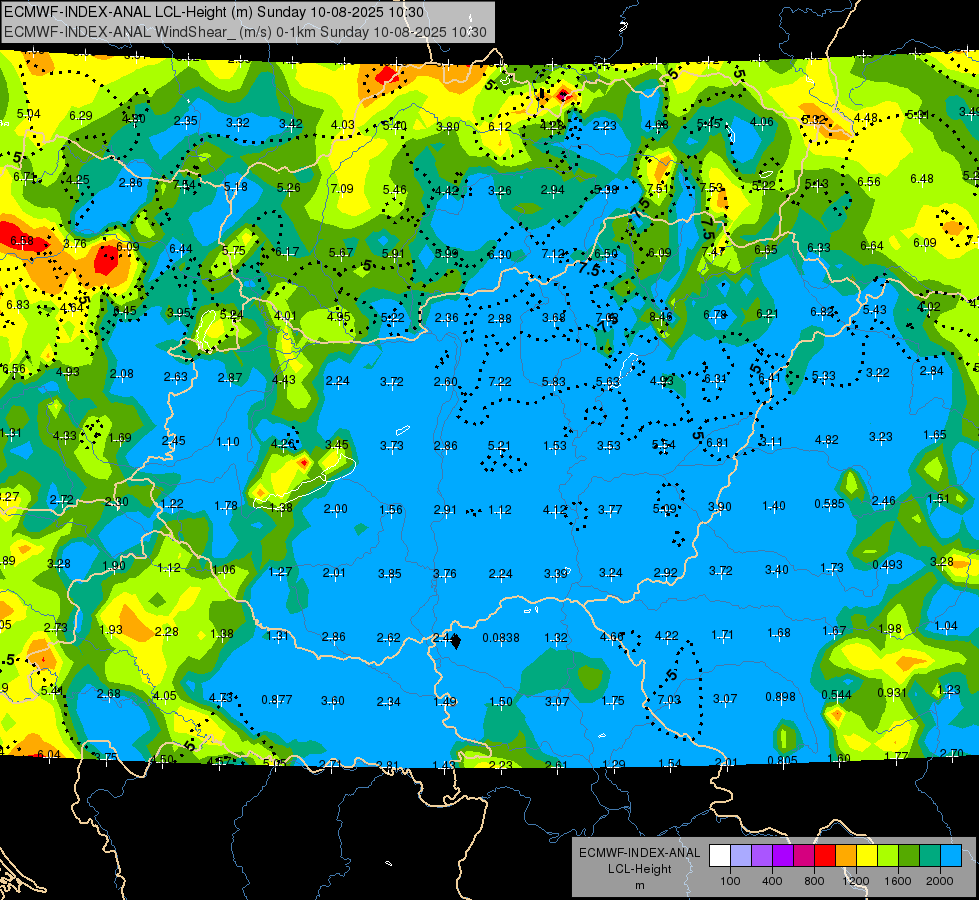Click the white legend color swatch
979x900 pixels.
pyautogui.click(x=720, y=856)
